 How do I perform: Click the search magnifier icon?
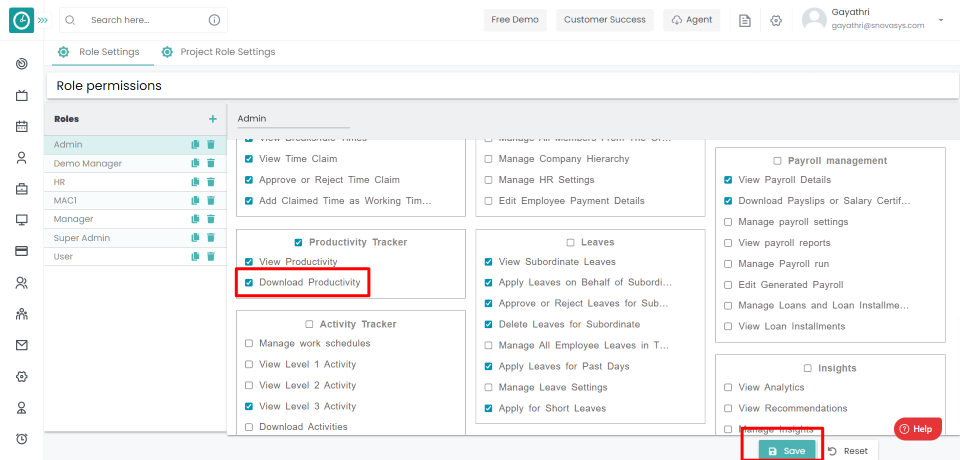(x=70, y=20)
